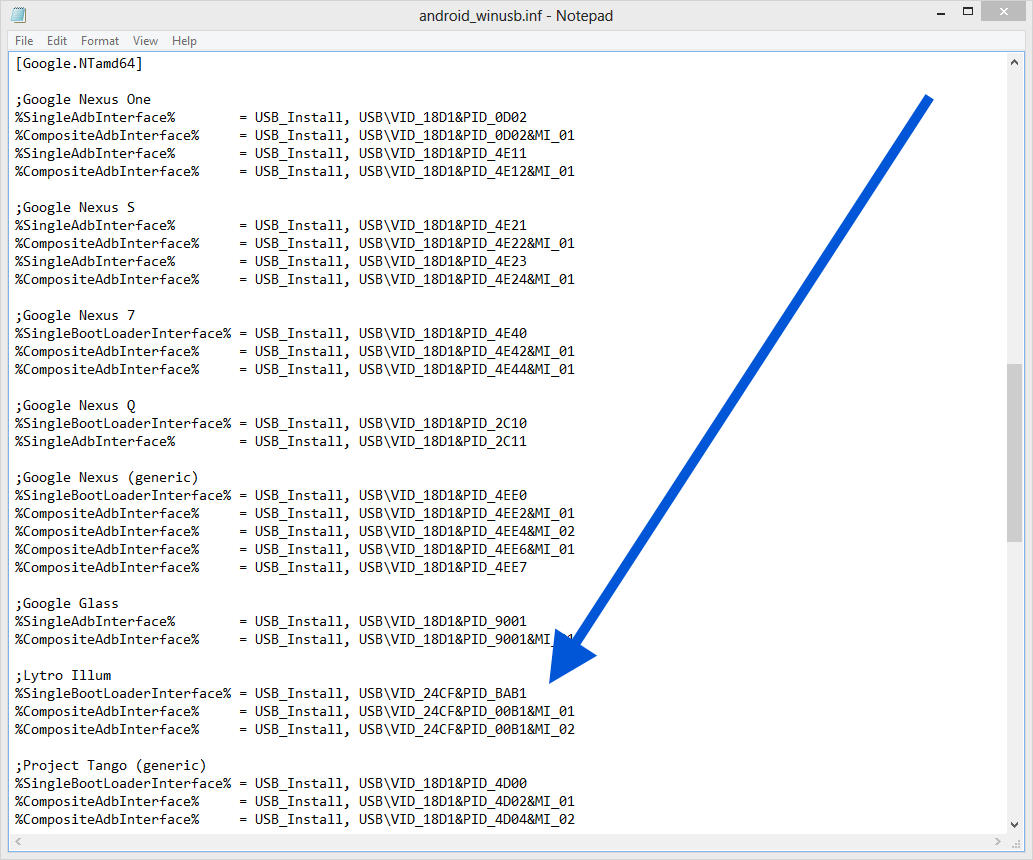Click the line containing PID_4E42&MI_01

tap(294, 351)
